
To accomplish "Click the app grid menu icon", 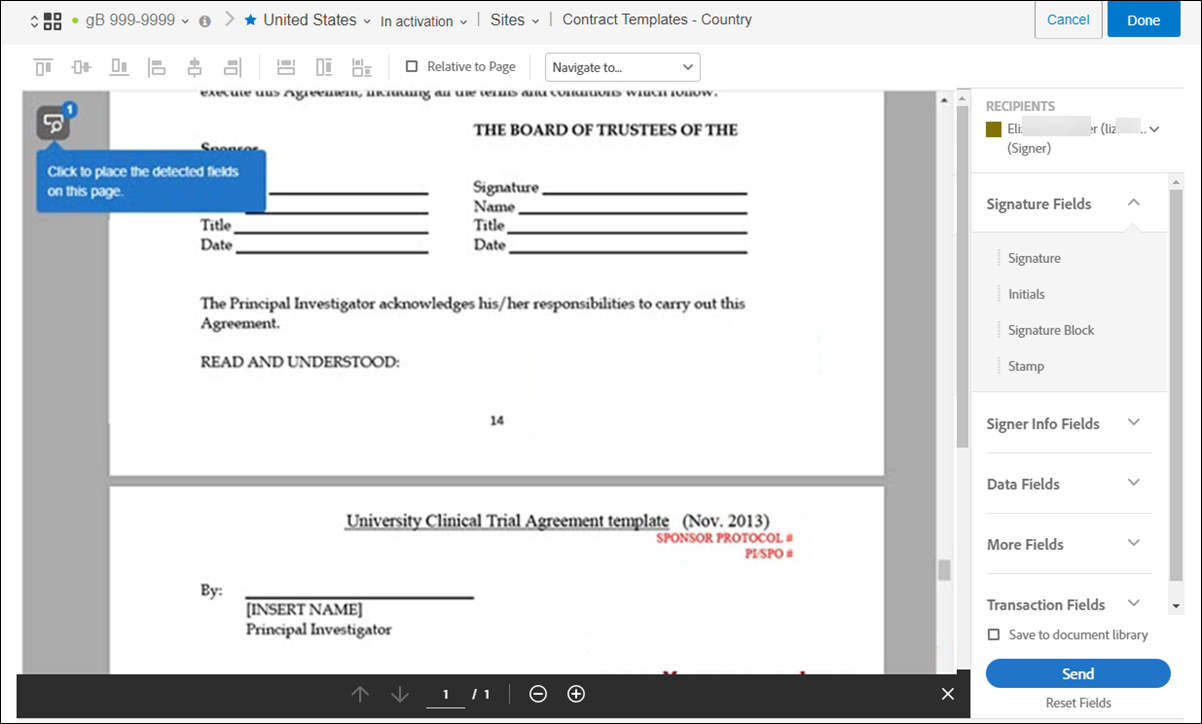I will click(53, 21).
